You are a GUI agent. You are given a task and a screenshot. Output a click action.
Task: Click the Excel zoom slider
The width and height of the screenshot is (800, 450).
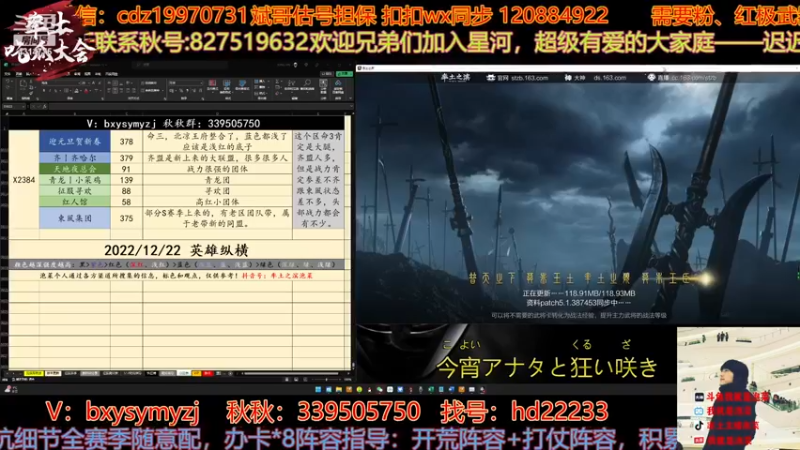(x=326, y=380)
